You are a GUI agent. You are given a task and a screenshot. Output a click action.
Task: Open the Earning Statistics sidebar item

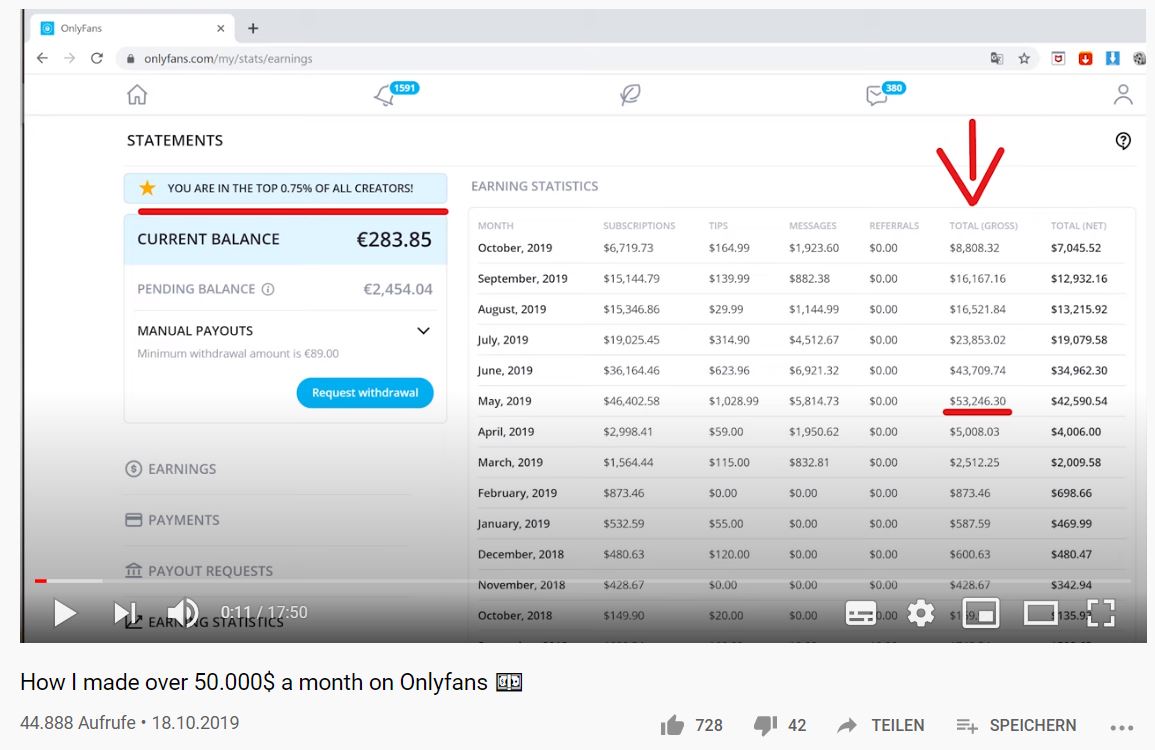(205, 622)
